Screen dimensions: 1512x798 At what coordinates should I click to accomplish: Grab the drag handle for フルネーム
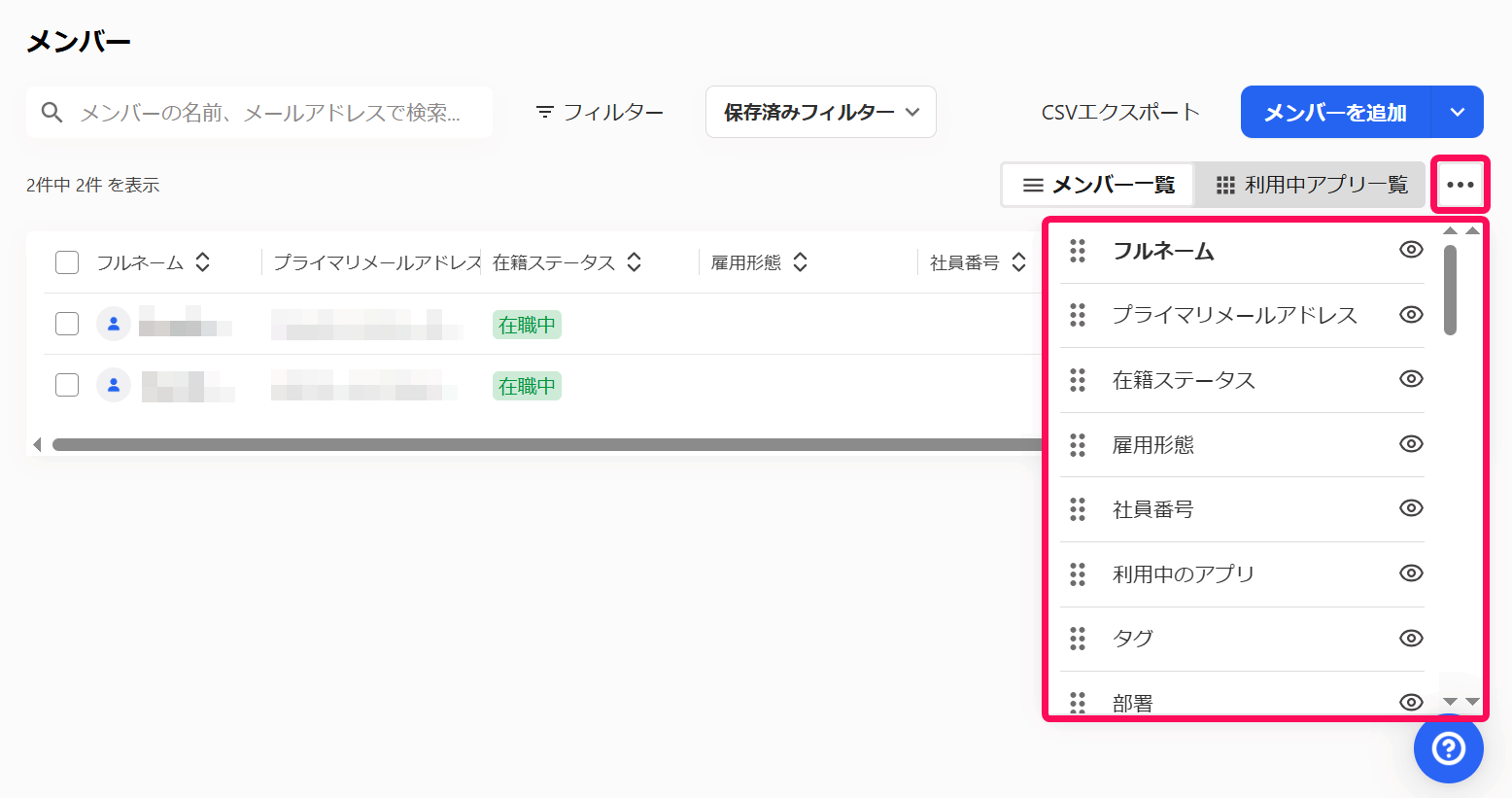[1078, 251]
